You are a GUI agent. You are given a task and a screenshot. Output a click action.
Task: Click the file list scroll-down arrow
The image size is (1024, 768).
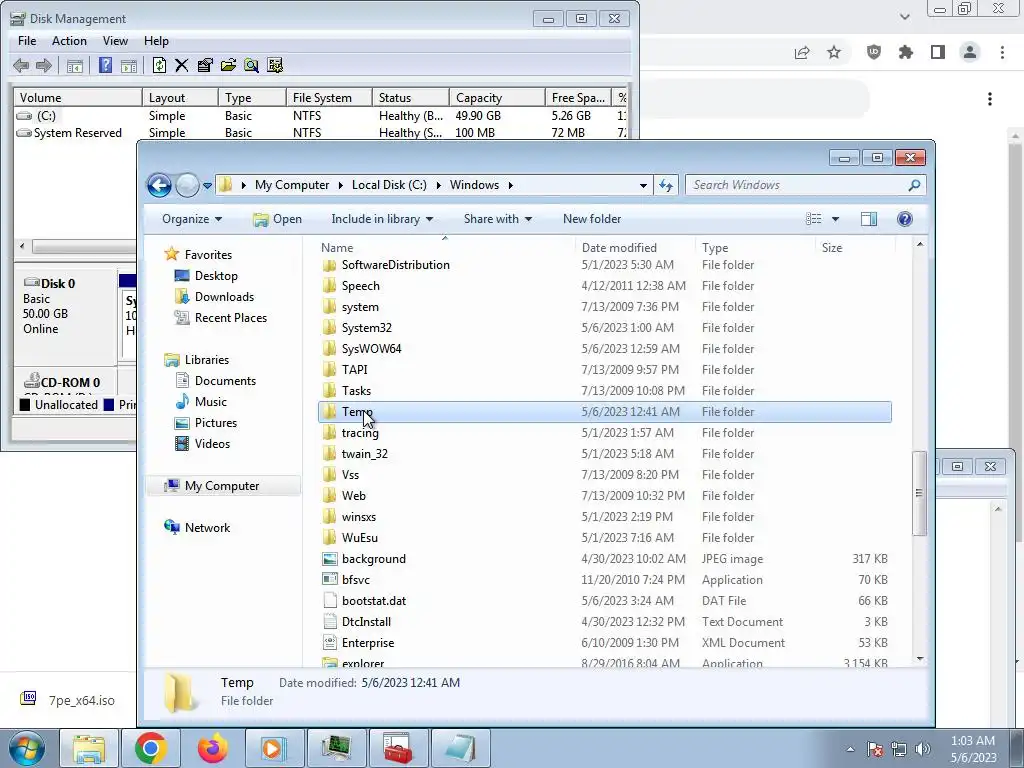920,659
